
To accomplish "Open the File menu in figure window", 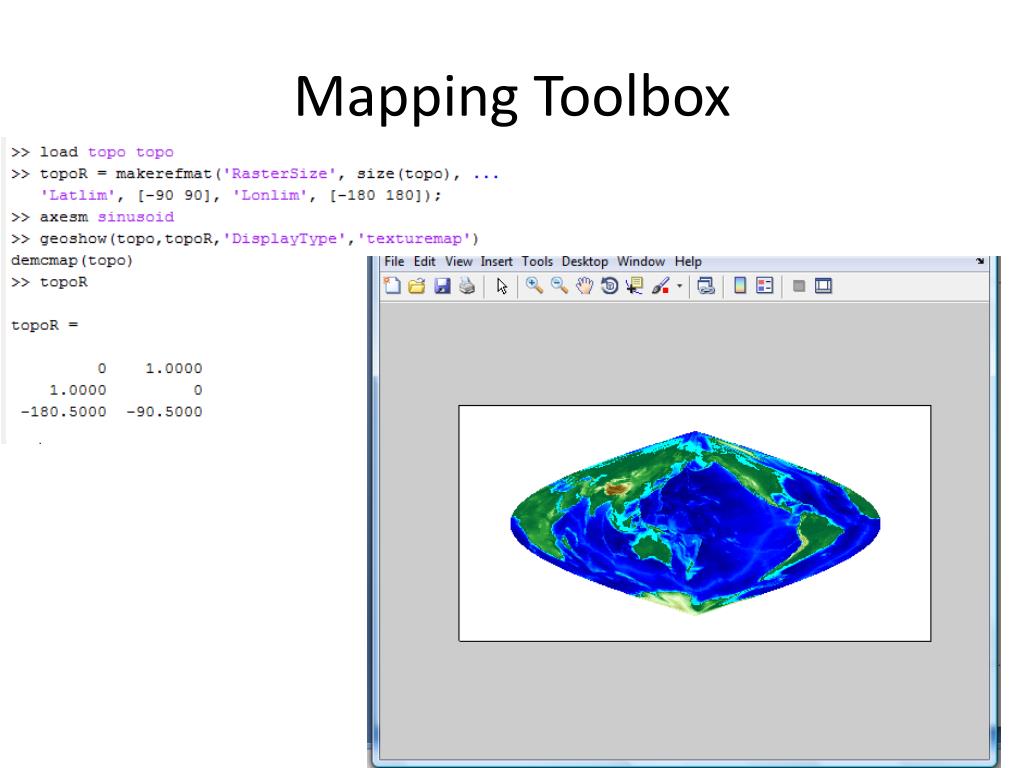I will (394, 261).
